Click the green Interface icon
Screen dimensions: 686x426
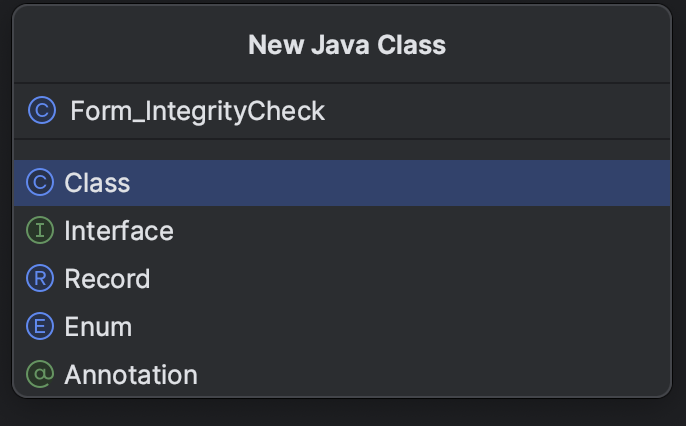[39, 231]
